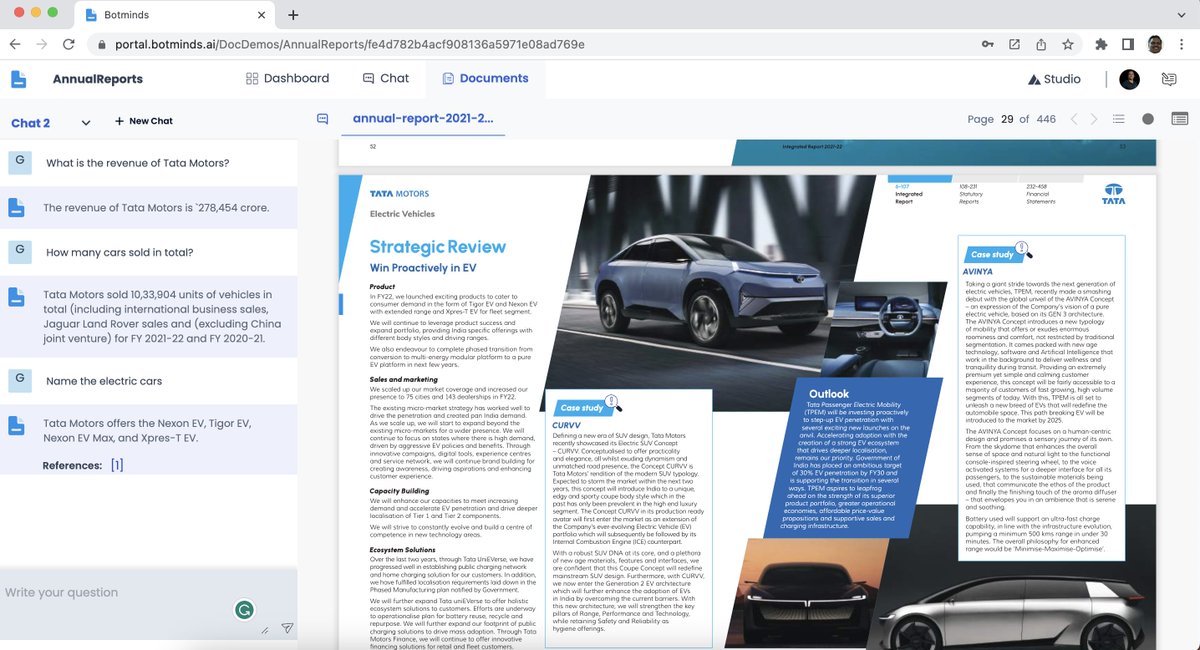Go to next page arrow
Image resolution: width=1200 pixels, height=650 pixels.
1094,119
